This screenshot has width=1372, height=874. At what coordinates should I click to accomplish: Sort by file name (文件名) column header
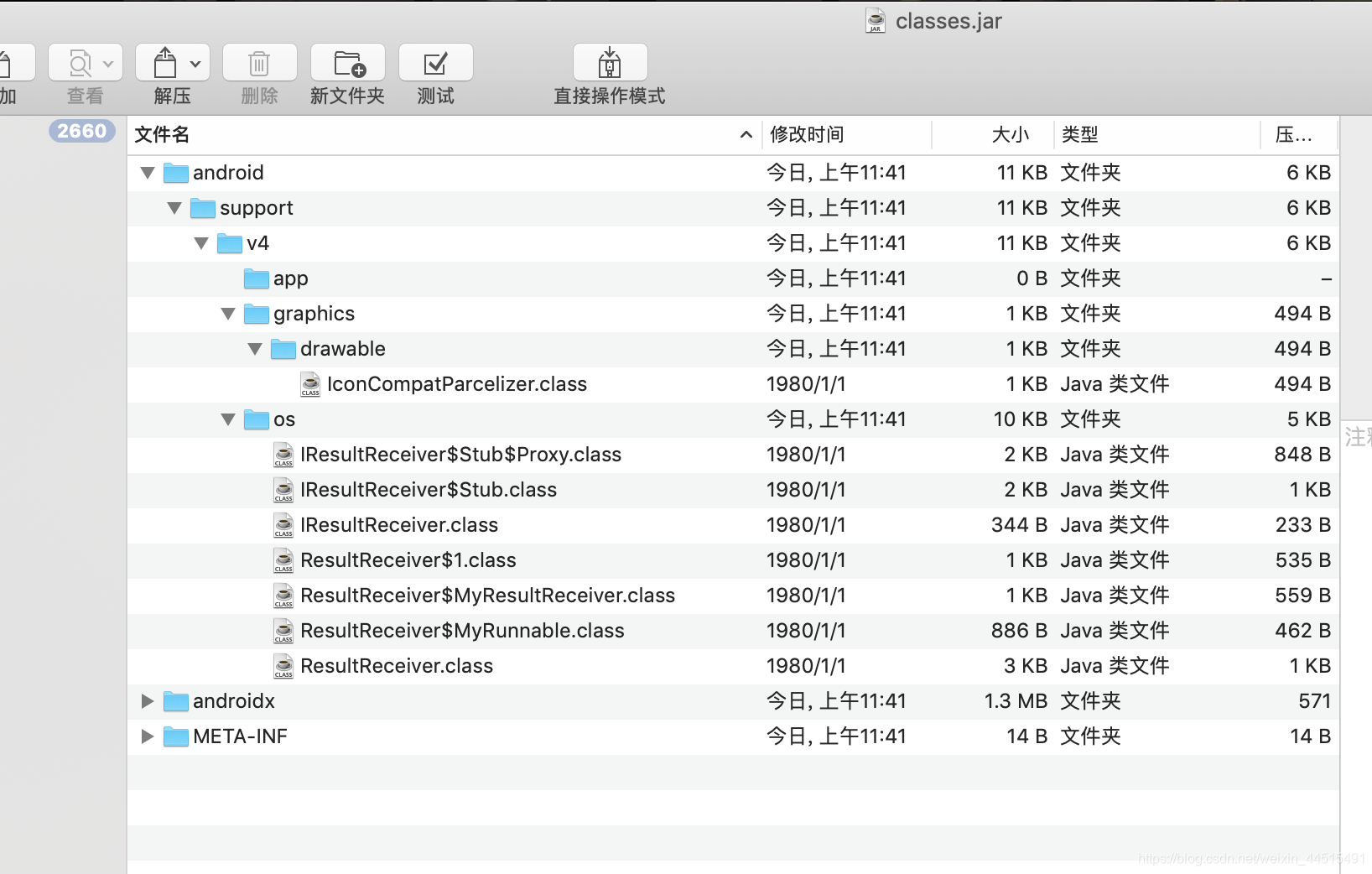click(444, 135)
